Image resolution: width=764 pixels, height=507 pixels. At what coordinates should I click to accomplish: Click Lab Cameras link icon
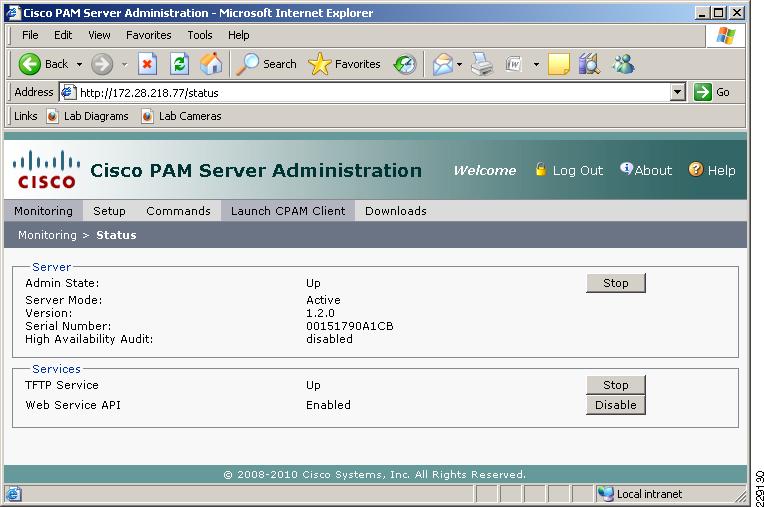tap(147, 116)
